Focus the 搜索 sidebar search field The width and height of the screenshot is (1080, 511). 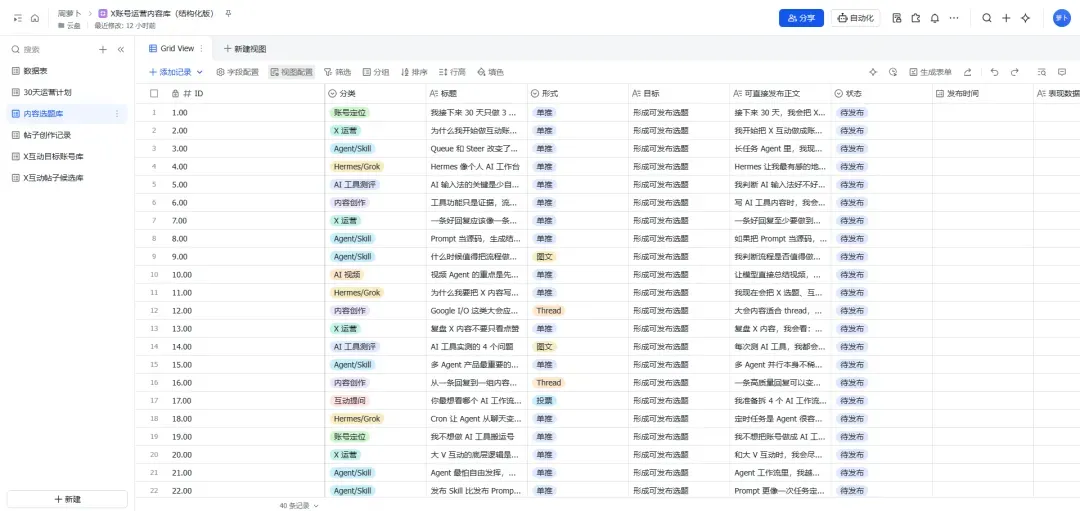[x=48, y=50]
